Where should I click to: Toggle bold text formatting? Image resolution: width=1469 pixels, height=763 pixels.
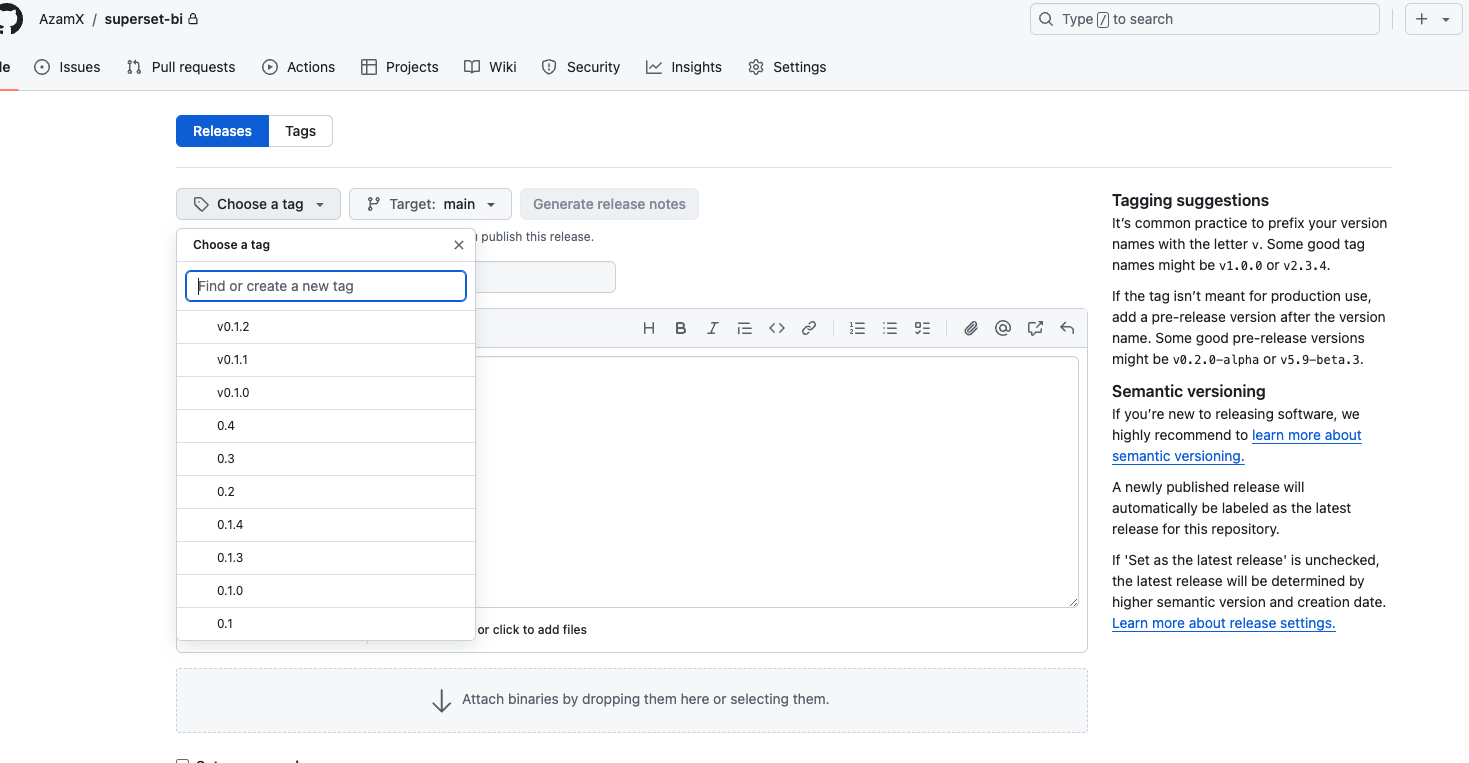(681, 328)
